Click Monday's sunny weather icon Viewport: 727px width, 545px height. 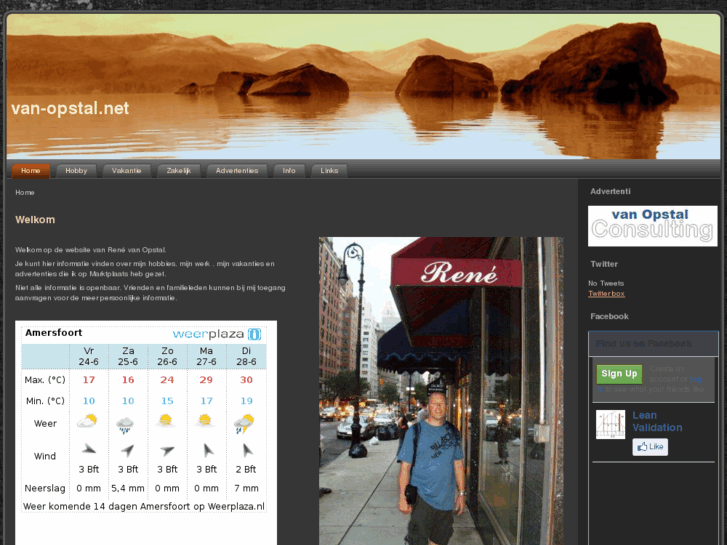tap(206, 422)
